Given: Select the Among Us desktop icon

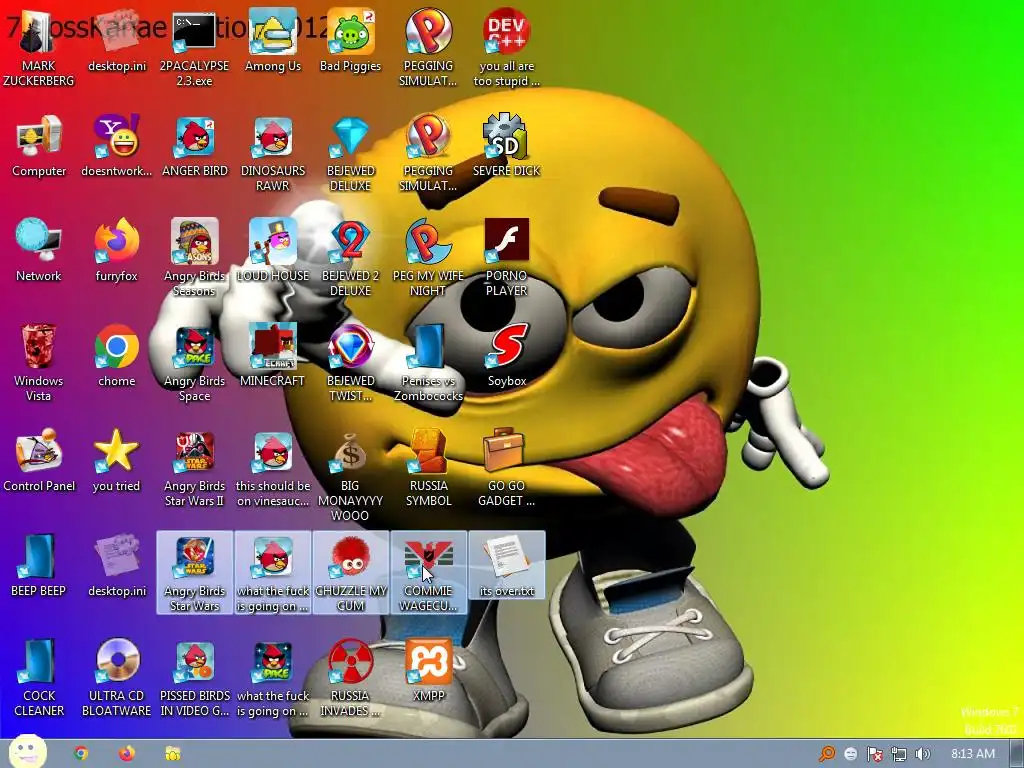Looking at the screenshot, I should pyautogui.click(x=272, y=40).
